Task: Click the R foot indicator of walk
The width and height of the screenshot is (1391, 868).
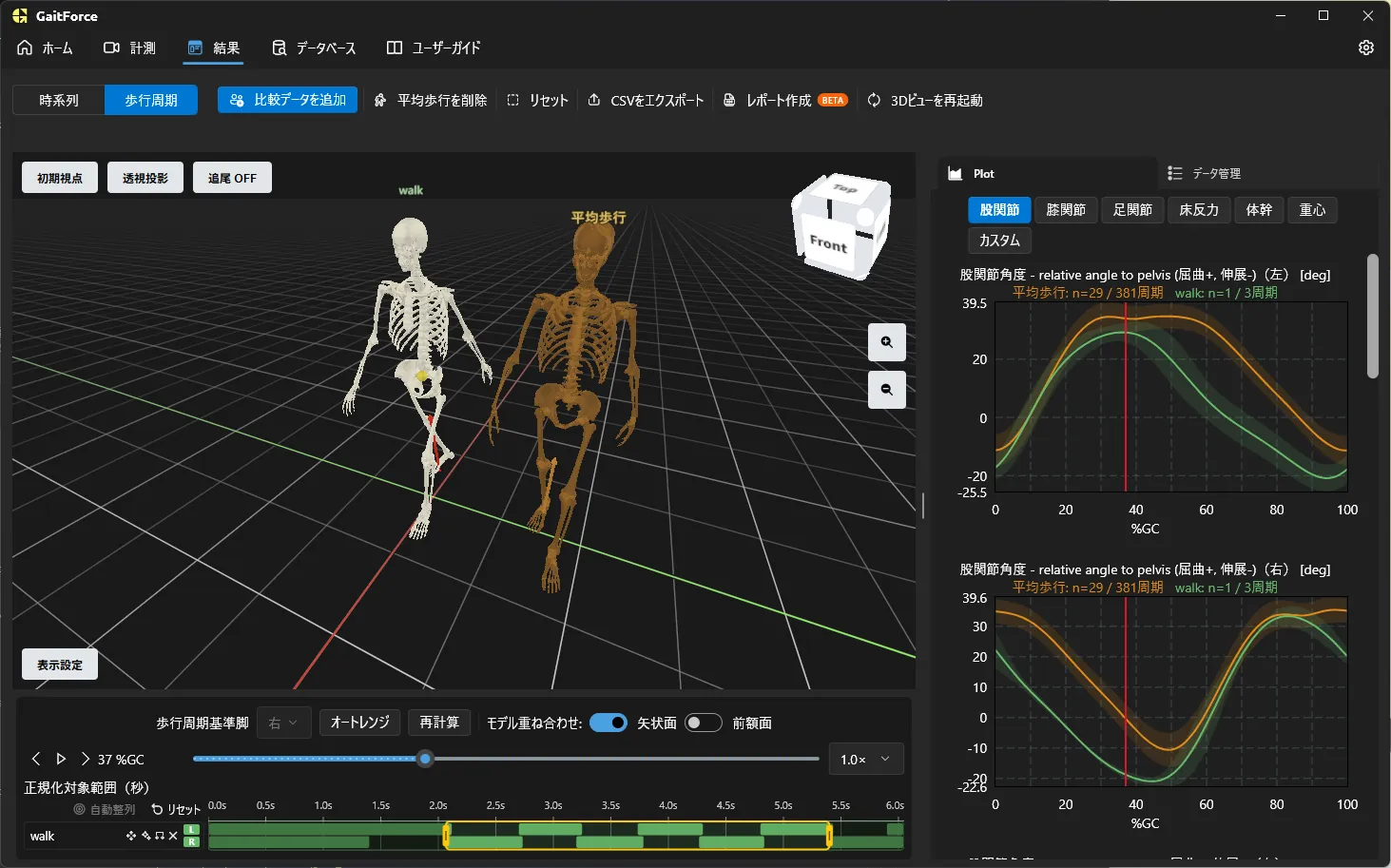Action: click(x=192, y=841)
